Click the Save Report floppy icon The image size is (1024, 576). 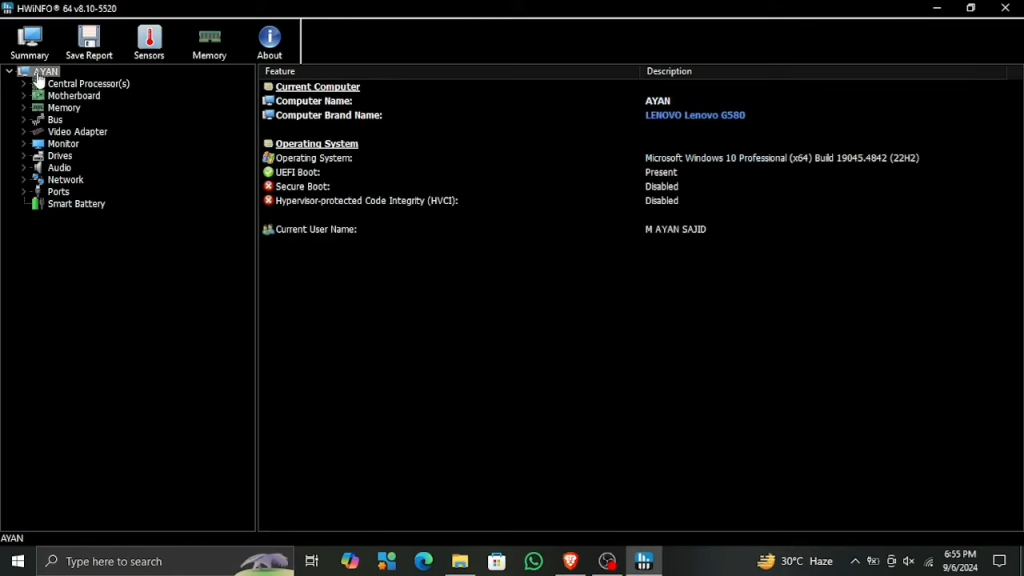[89, 42]
